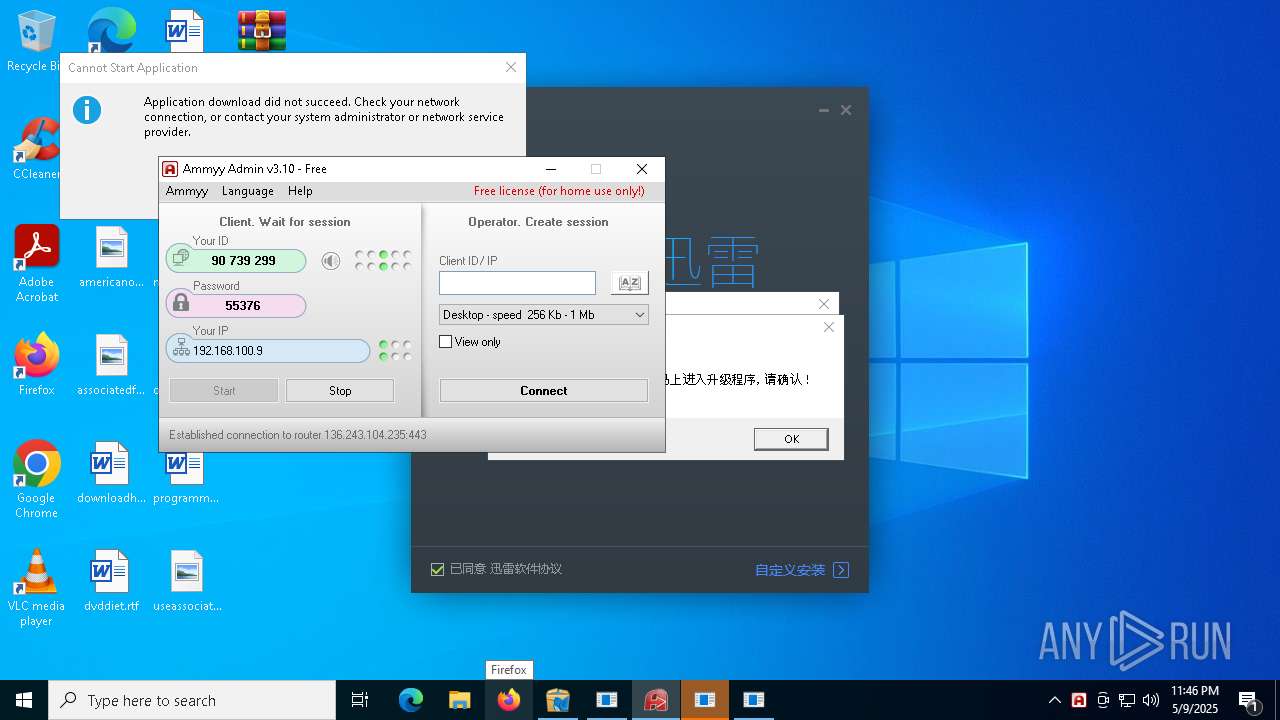Open the Help menu in Ammyy Admin
This screenshot has height=720, width=1280.
[x=300, y=191]
